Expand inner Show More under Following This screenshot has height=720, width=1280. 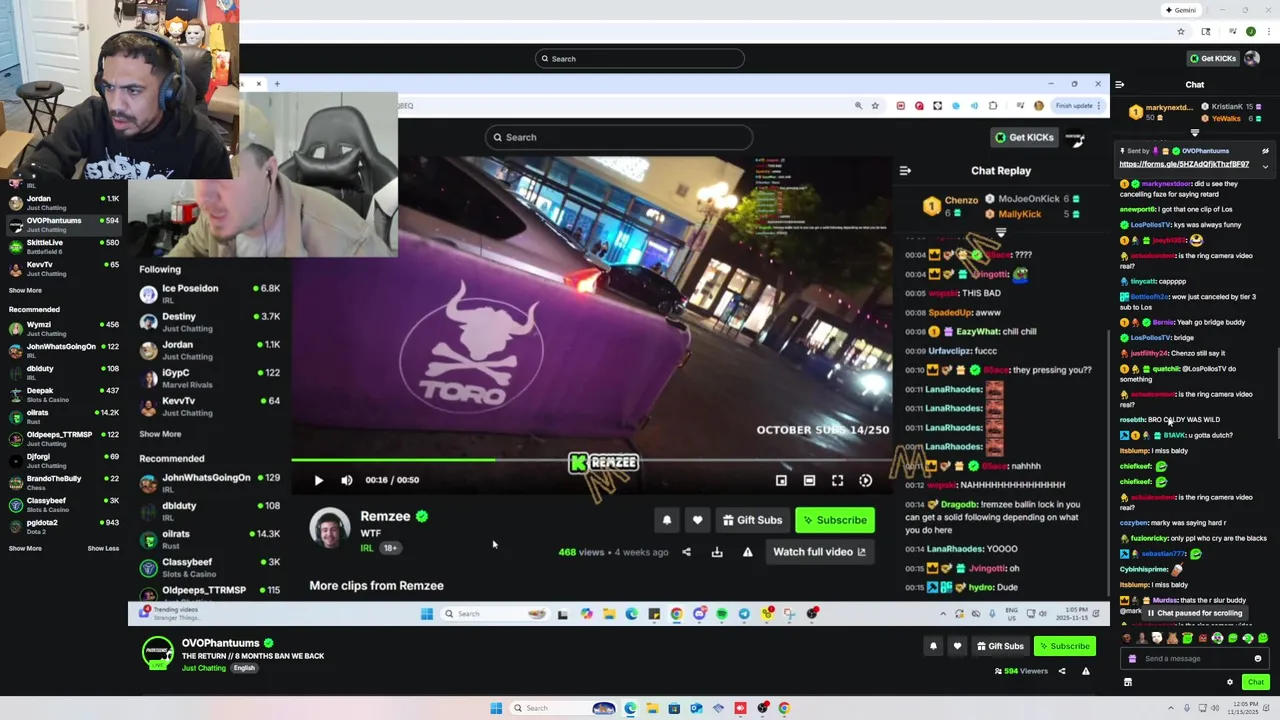coord(160,434)
